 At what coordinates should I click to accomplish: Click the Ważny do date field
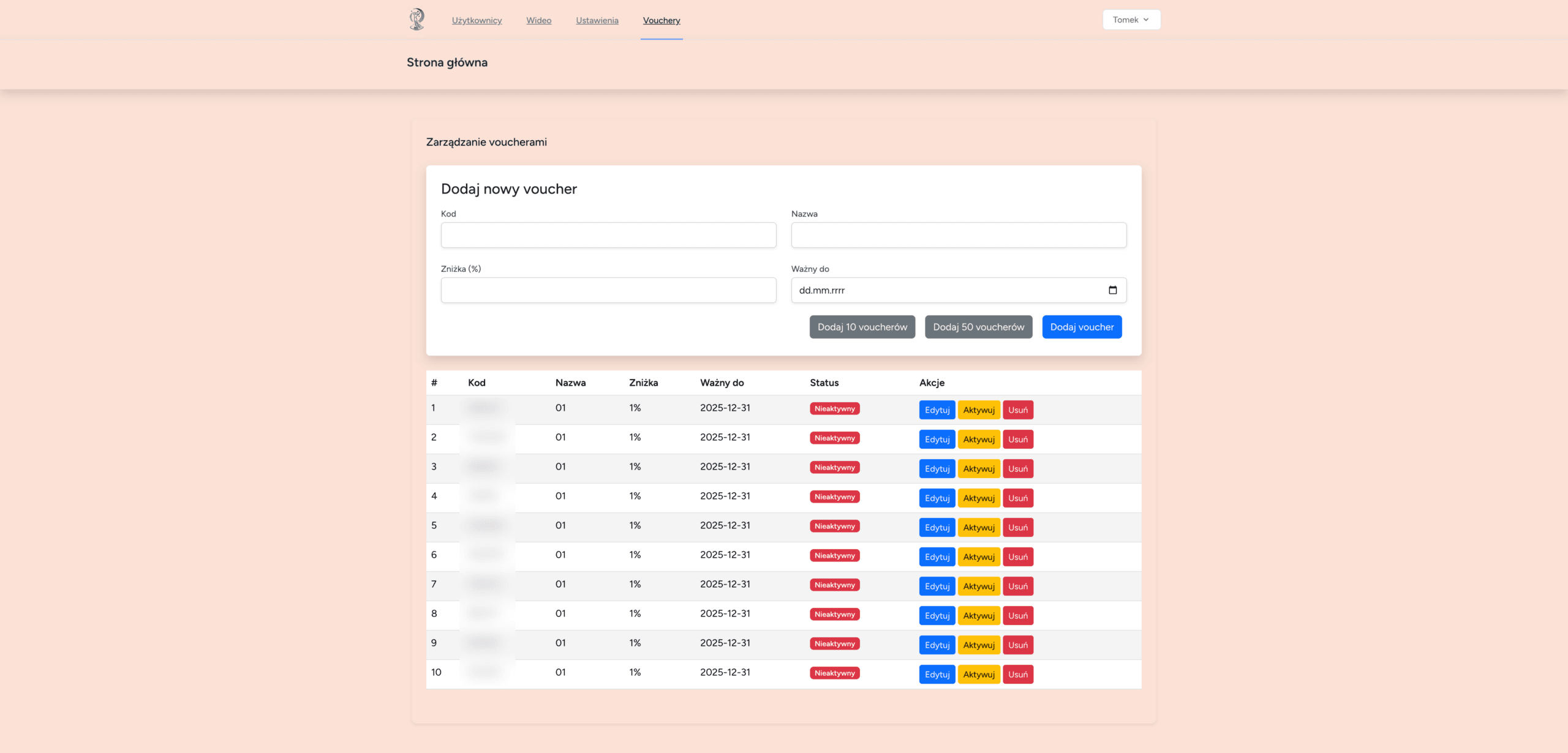tap(943, 290)
